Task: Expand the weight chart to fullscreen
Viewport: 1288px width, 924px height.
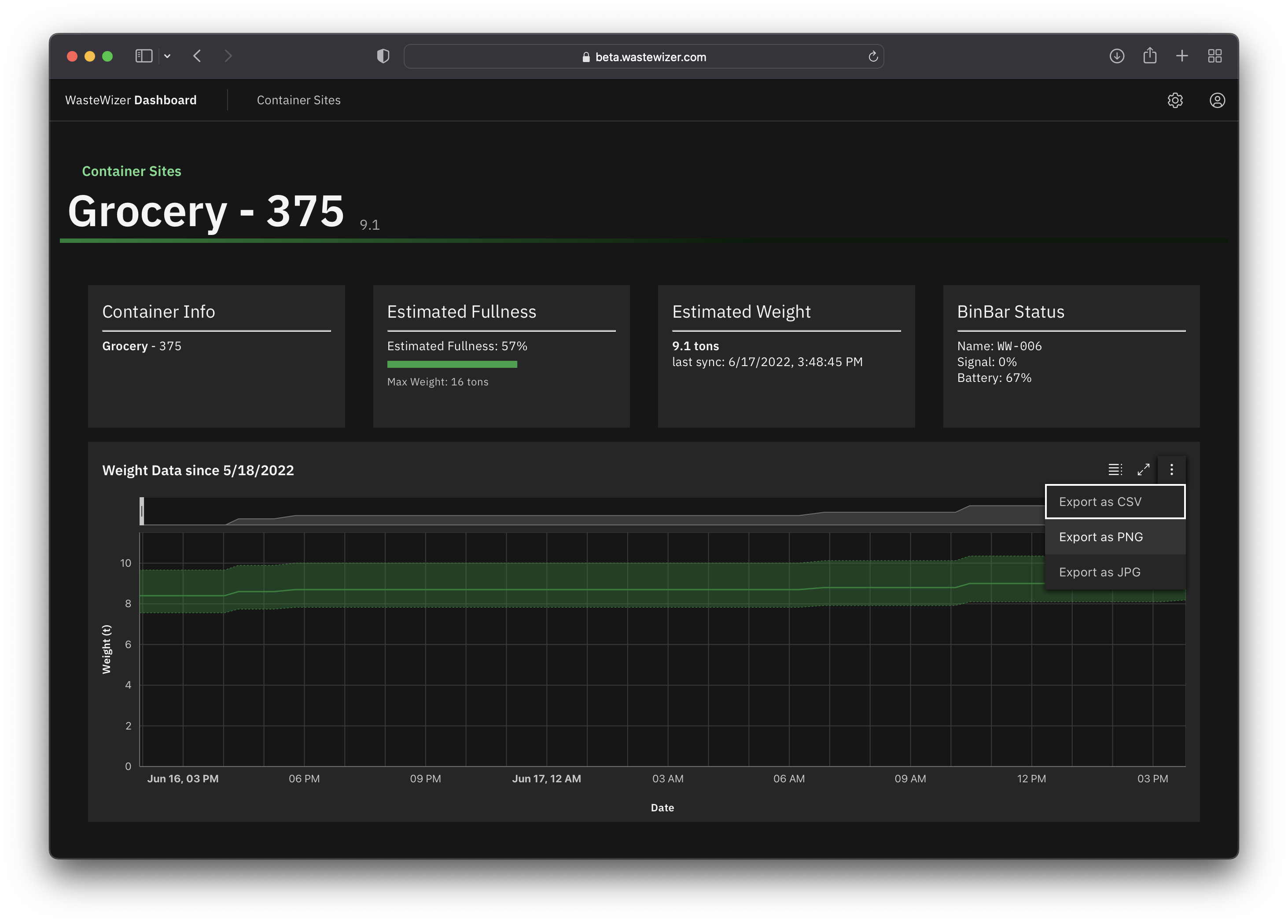Action: [x=1143, y=469]
